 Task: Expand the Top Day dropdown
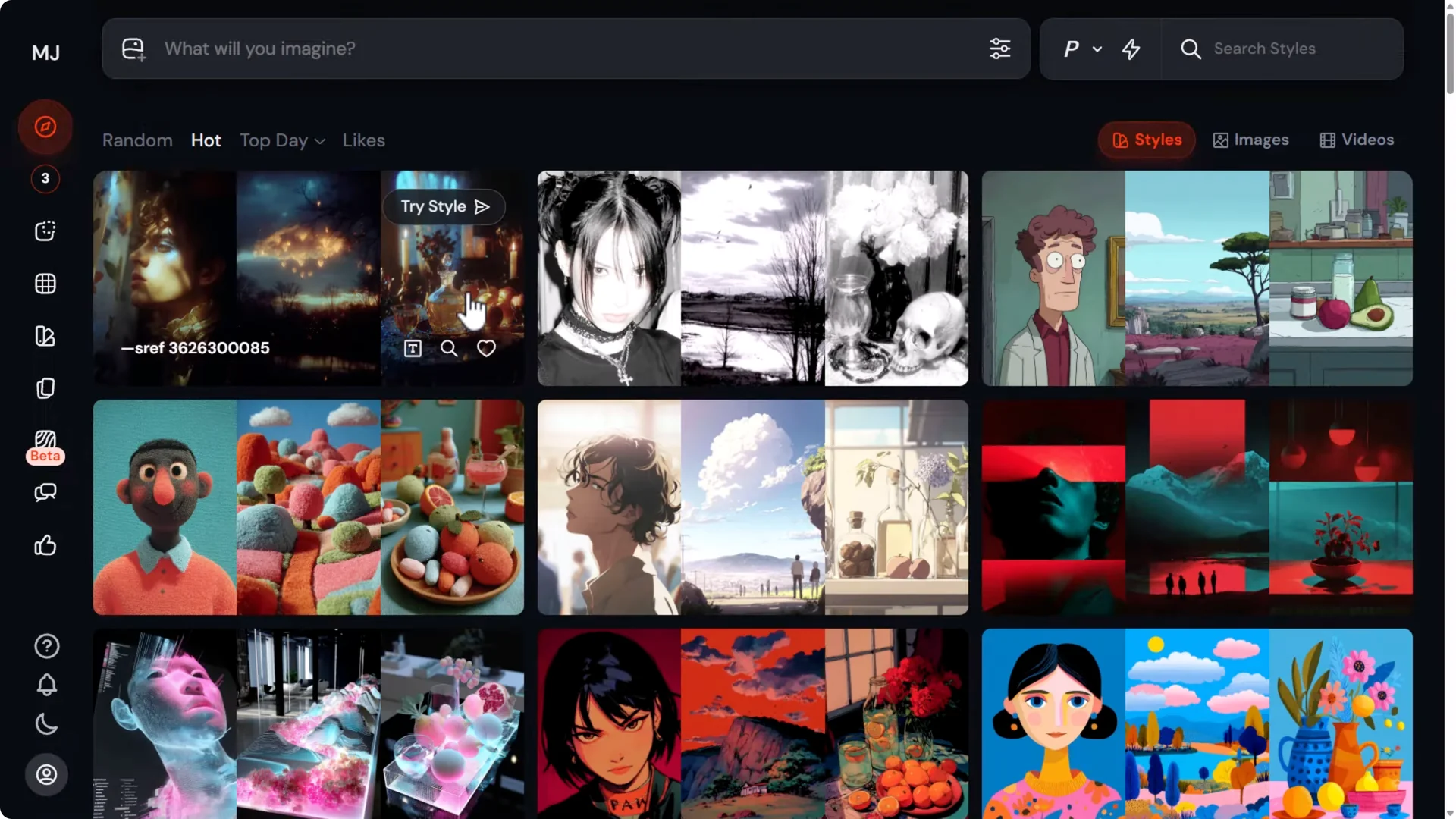pyautogui.click(x=282, y=141)
